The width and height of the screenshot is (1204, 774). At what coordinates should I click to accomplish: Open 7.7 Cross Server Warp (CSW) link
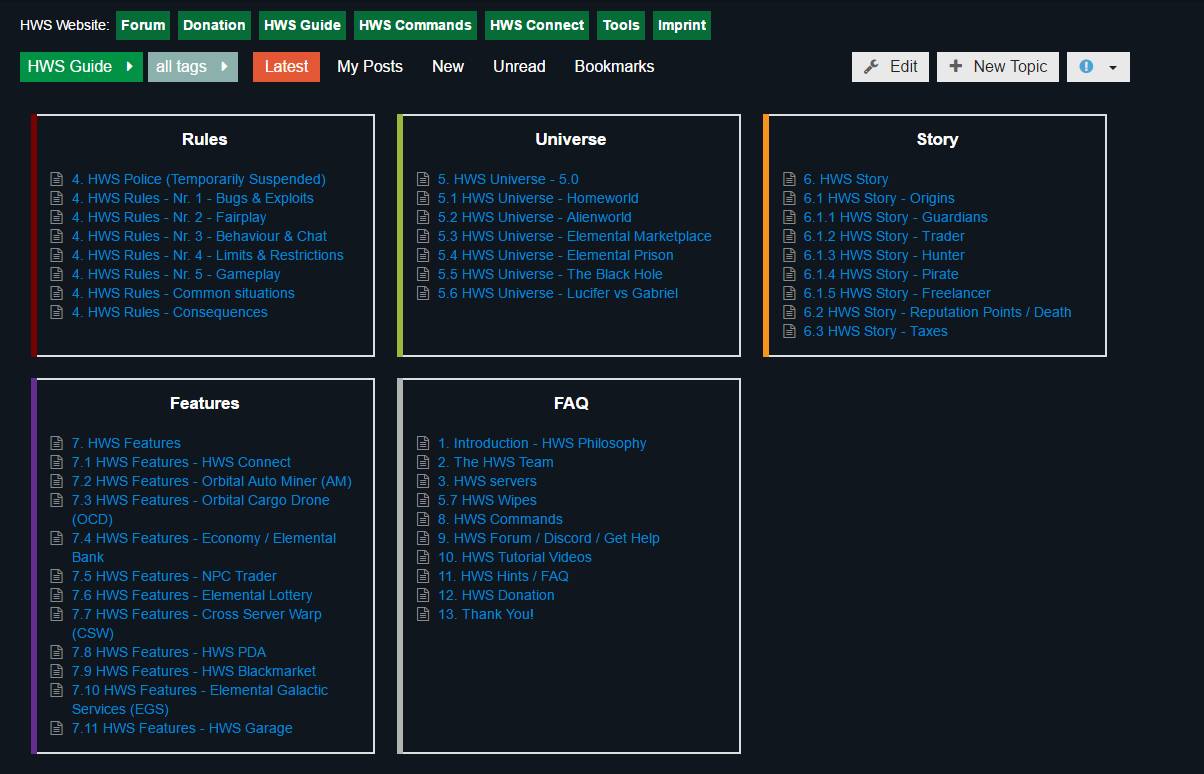197,623
